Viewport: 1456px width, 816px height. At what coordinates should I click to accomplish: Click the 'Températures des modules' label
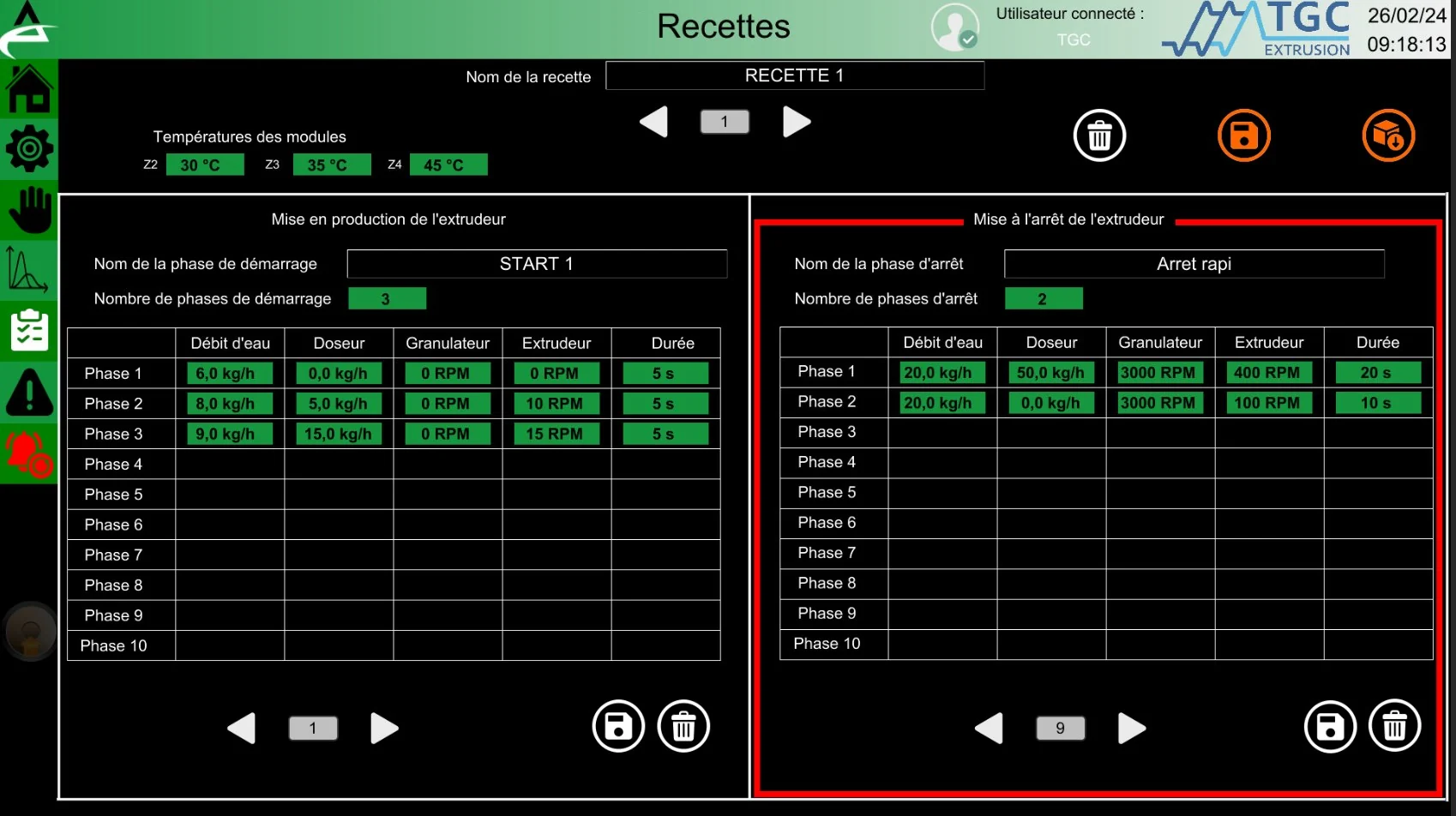tap(250, 136)
